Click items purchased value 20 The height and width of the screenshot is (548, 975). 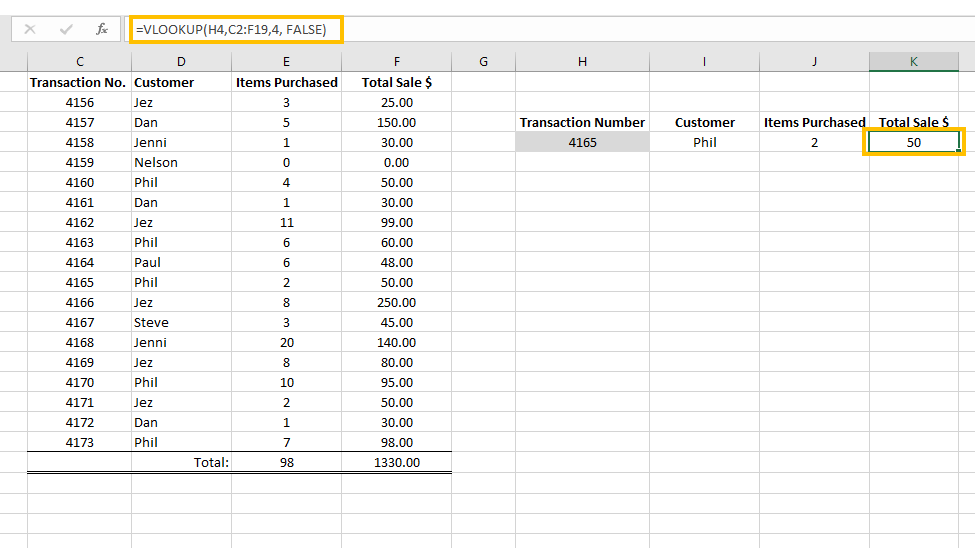[x=286, y=342]
